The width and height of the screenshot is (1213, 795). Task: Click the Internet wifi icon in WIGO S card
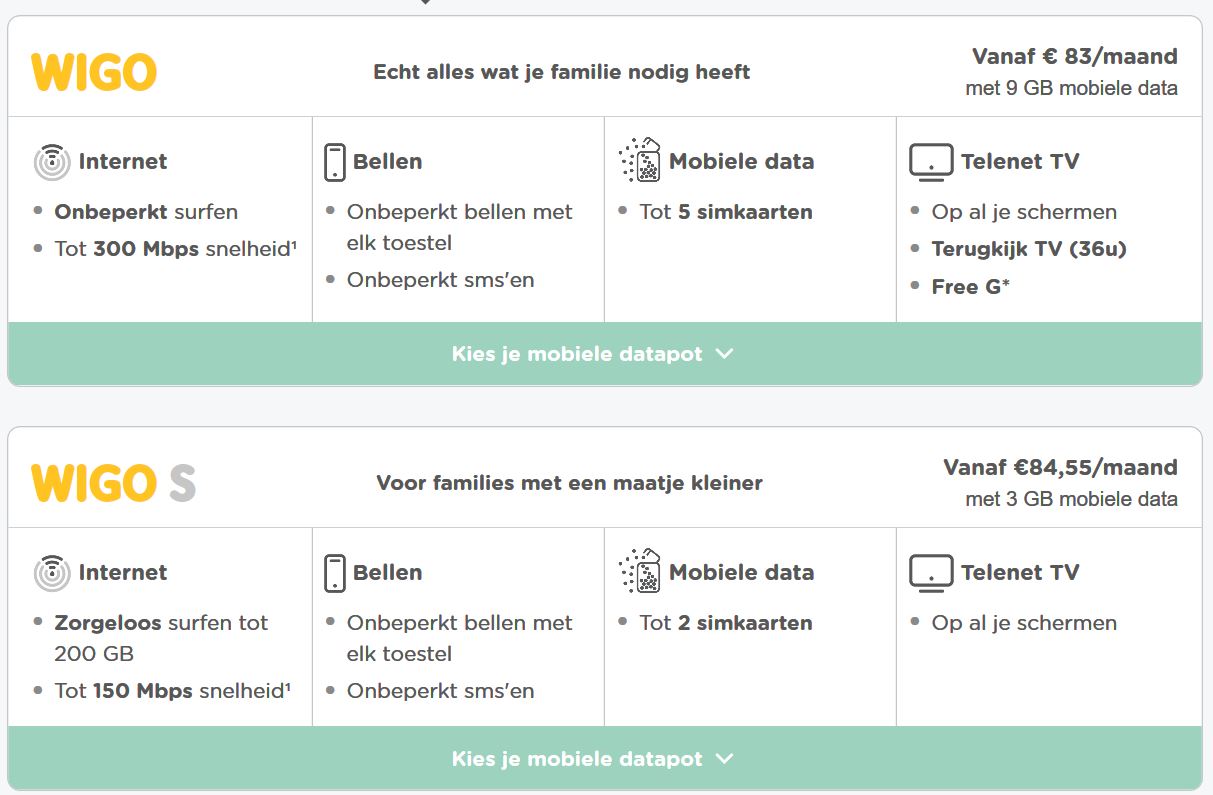(x=52, y=573)
